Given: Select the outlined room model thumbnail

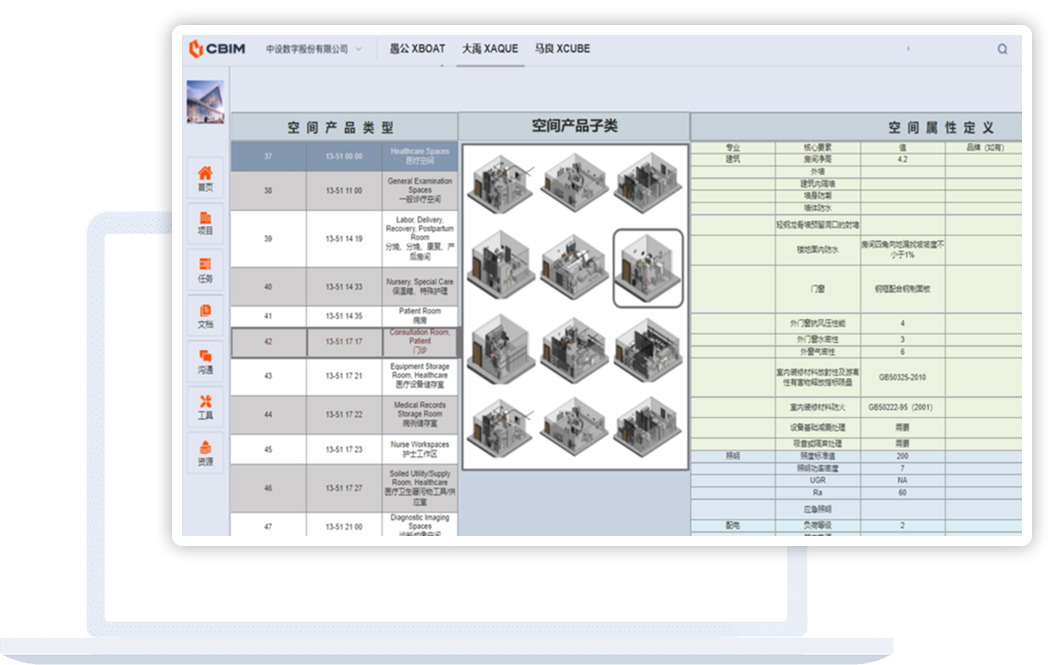Looking at the screenshot, I should (647, 267).
